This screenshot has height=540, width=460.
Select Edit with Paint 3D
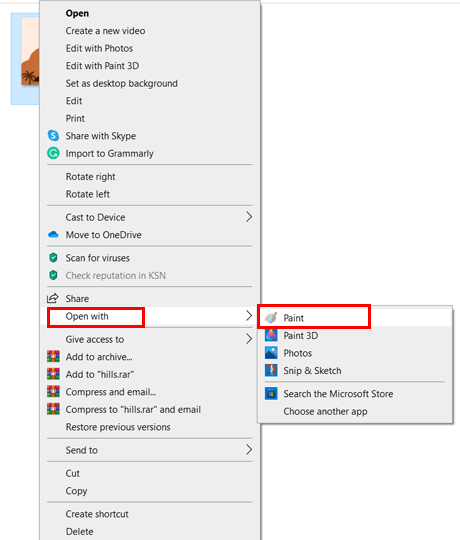[102, 66]
